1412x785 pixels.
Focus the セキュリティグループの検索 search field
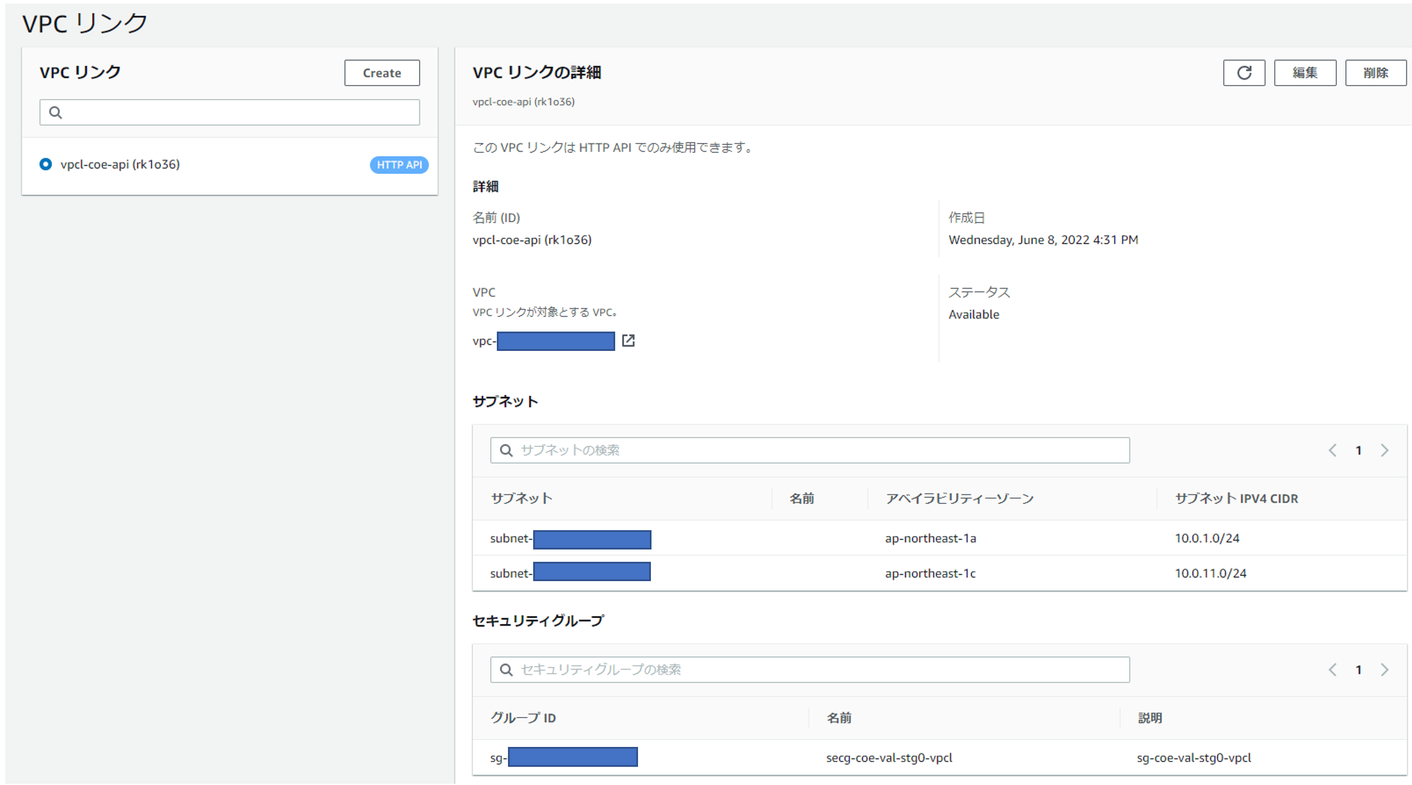(x=820, y=670)
